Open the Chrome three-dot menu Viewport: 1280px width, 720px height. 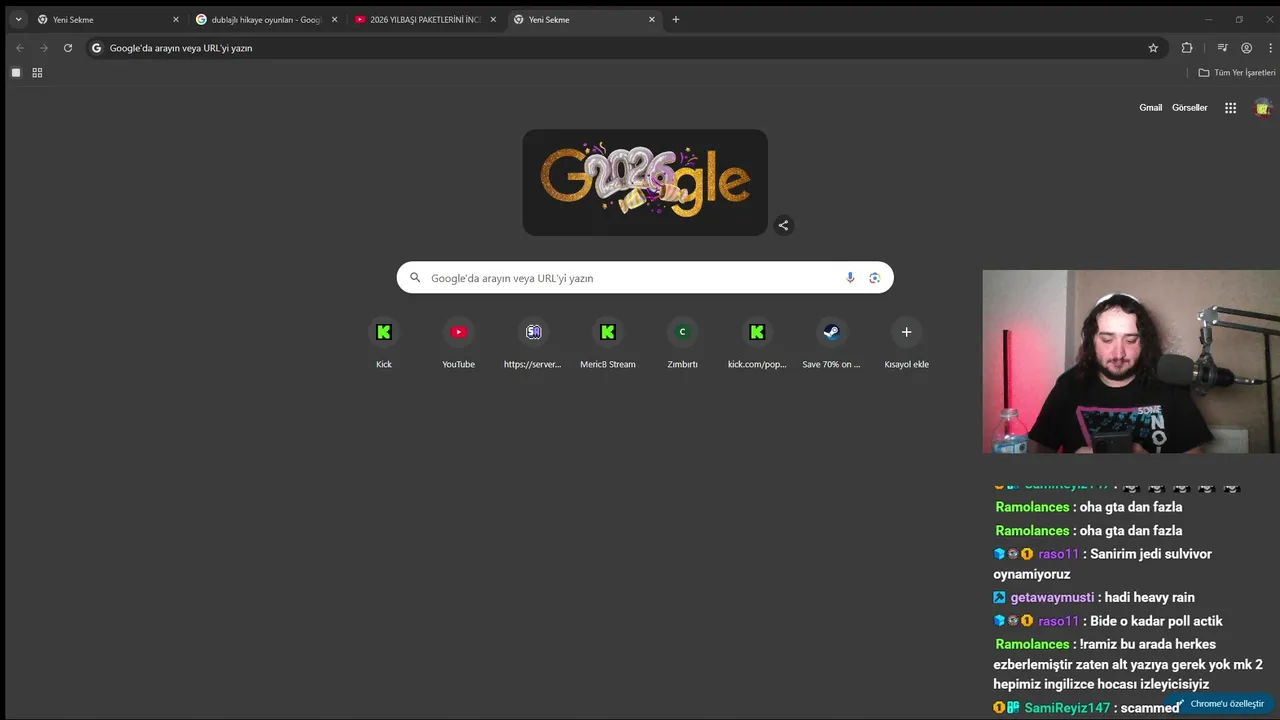point(1270,48)
